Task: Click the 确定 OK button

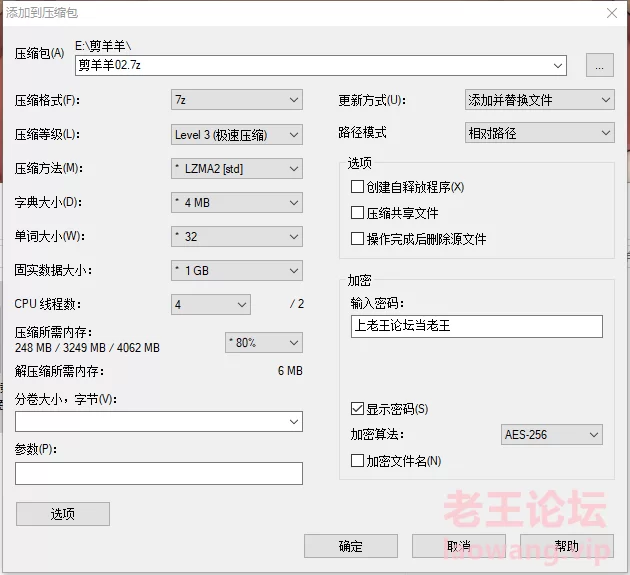Action: [351, 546]
